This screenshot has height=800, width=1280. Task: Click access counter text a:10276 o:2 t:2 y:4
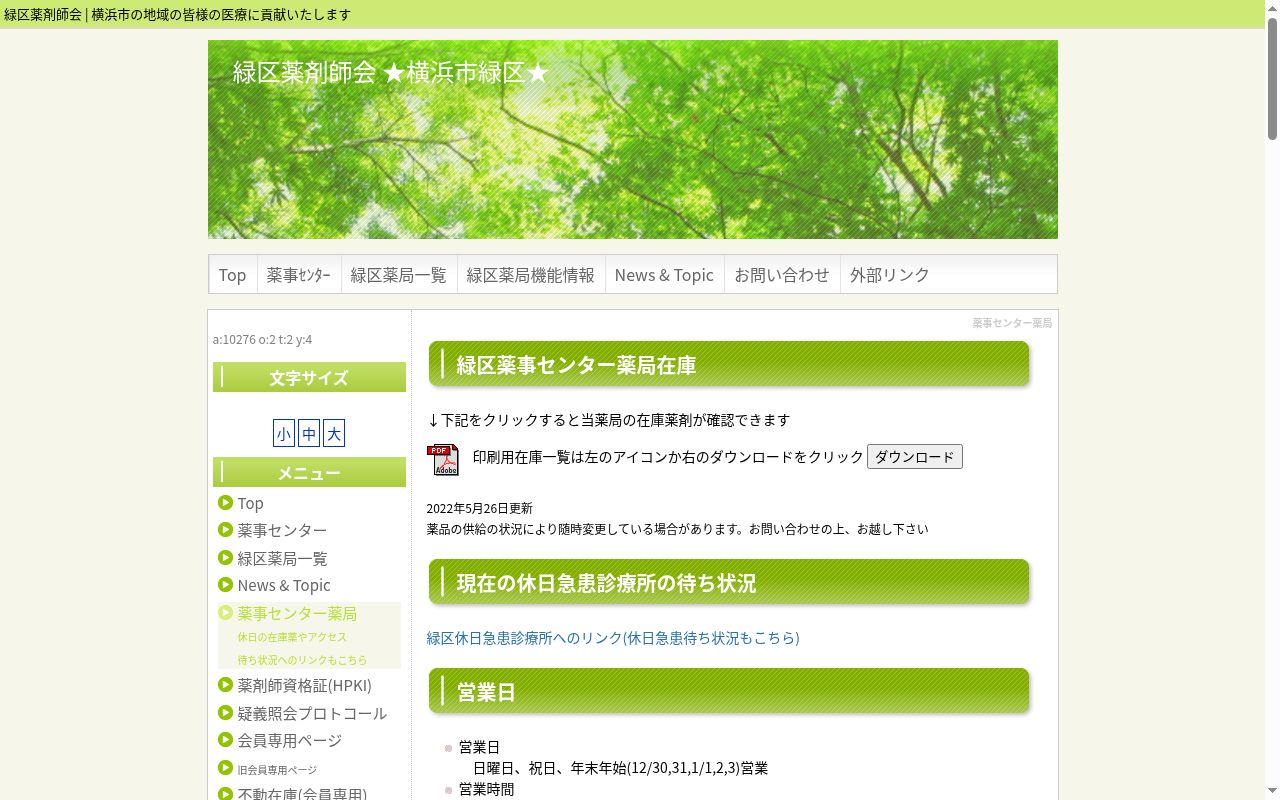(x=262, y=339)
